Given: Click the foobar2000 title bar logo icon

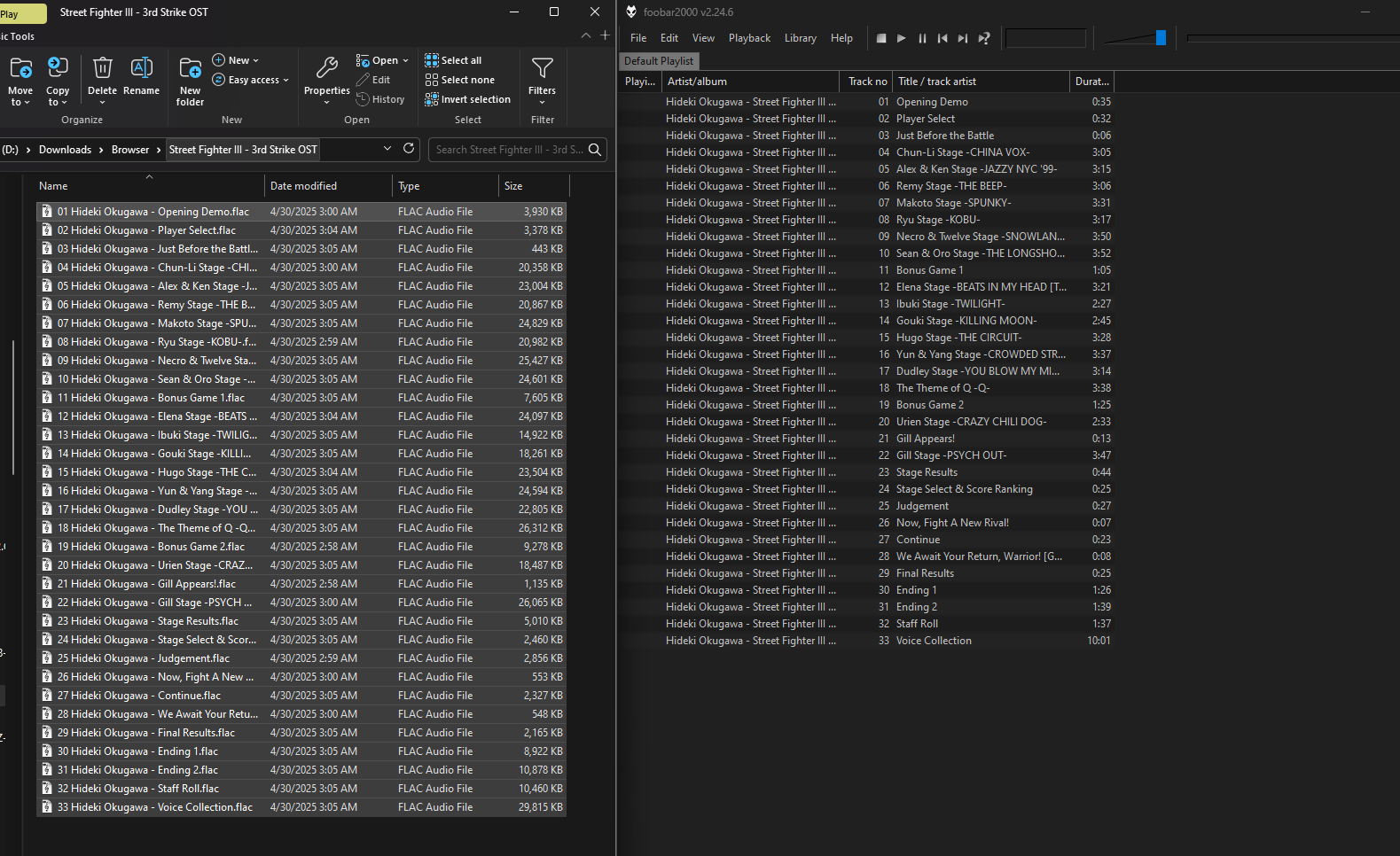Looking at the screenshot, I should (631, 12).
